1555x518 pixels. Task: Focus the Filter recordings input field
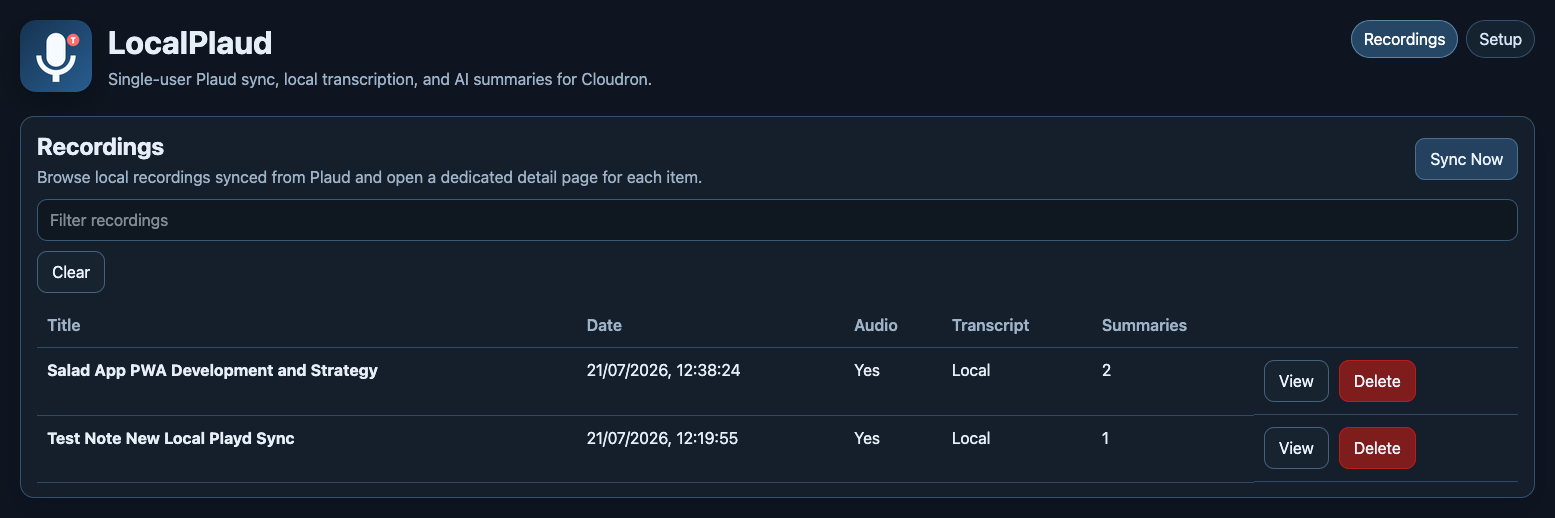[777, 220]
